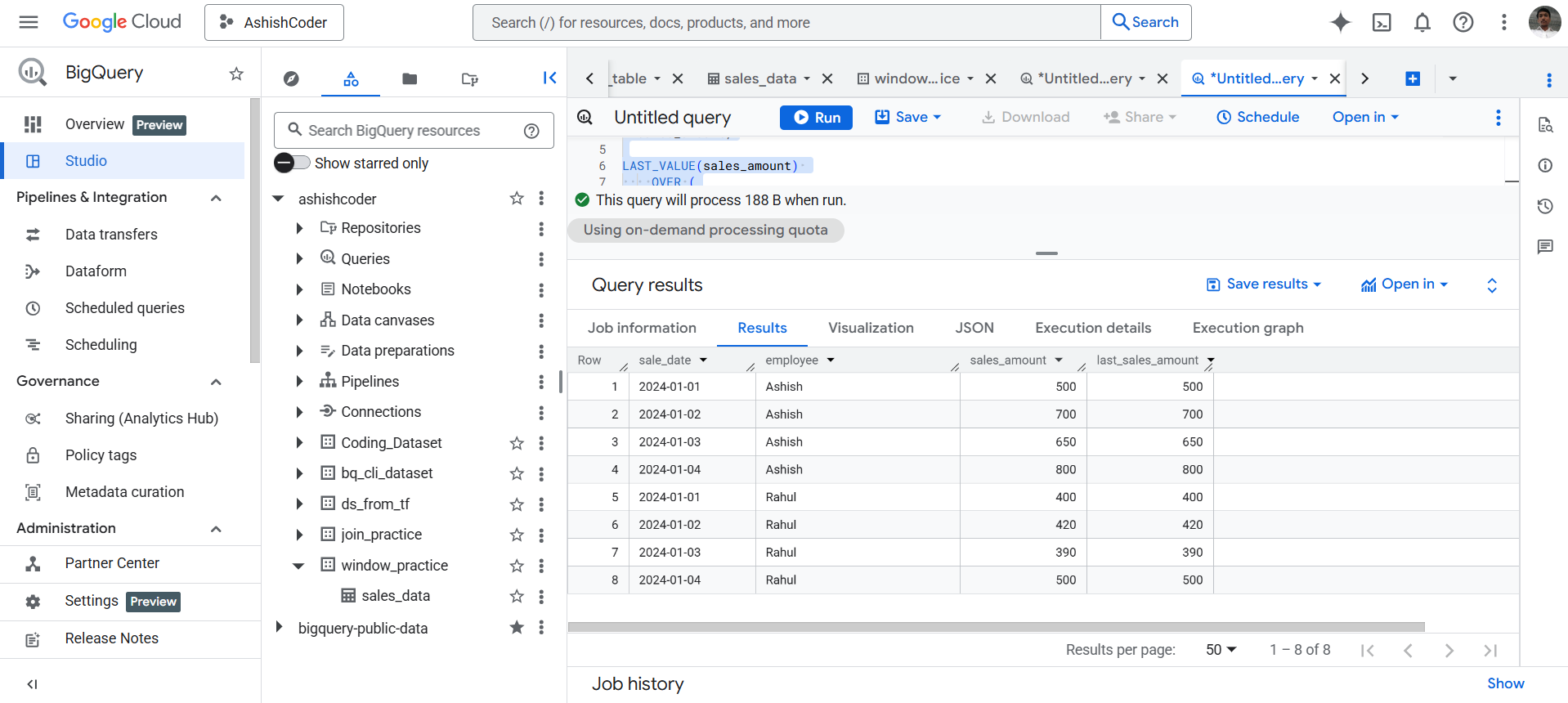
Task: Close the window...ice query tab
Action: [990, 78]
